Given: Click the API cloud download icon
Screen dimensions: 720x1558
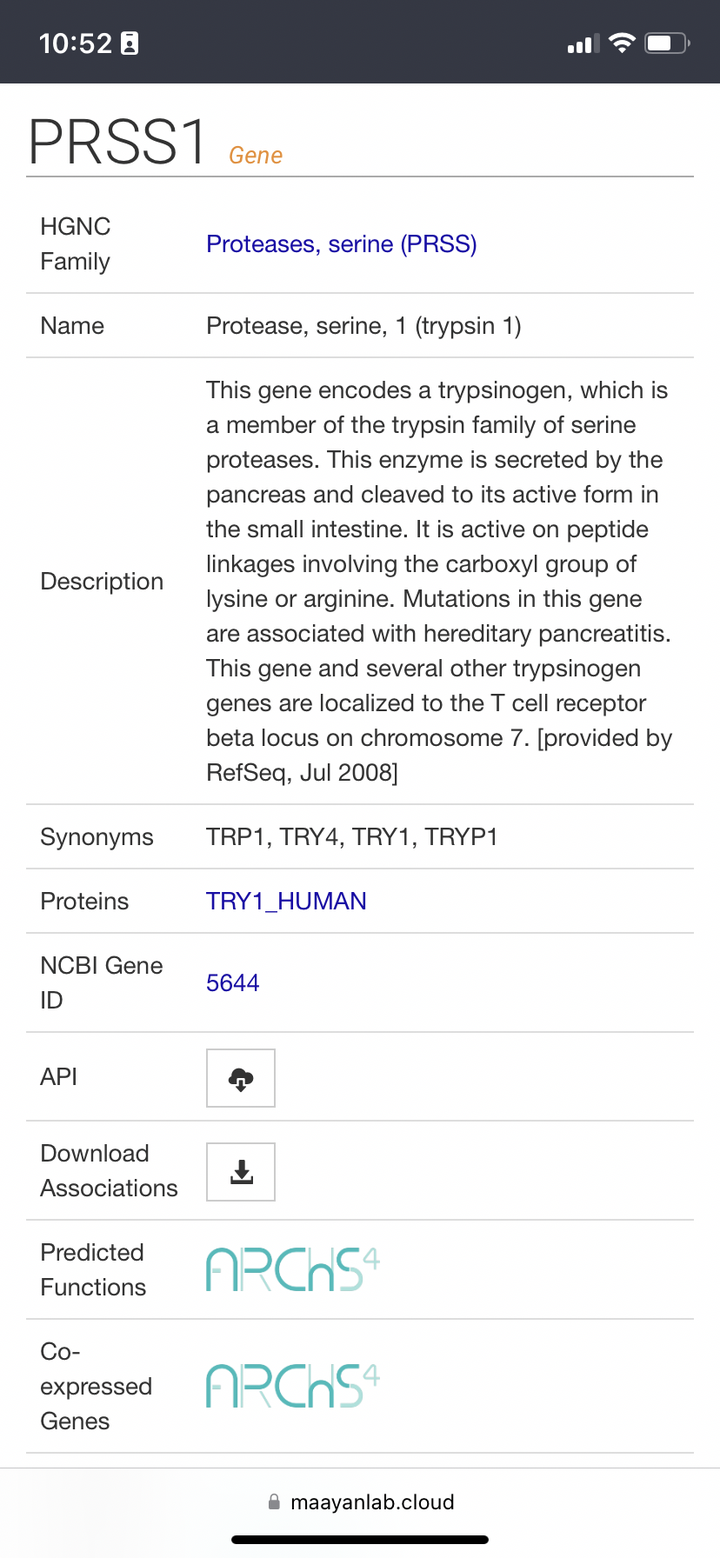Looking at the screenshot, I should (x=241, y=1078).
